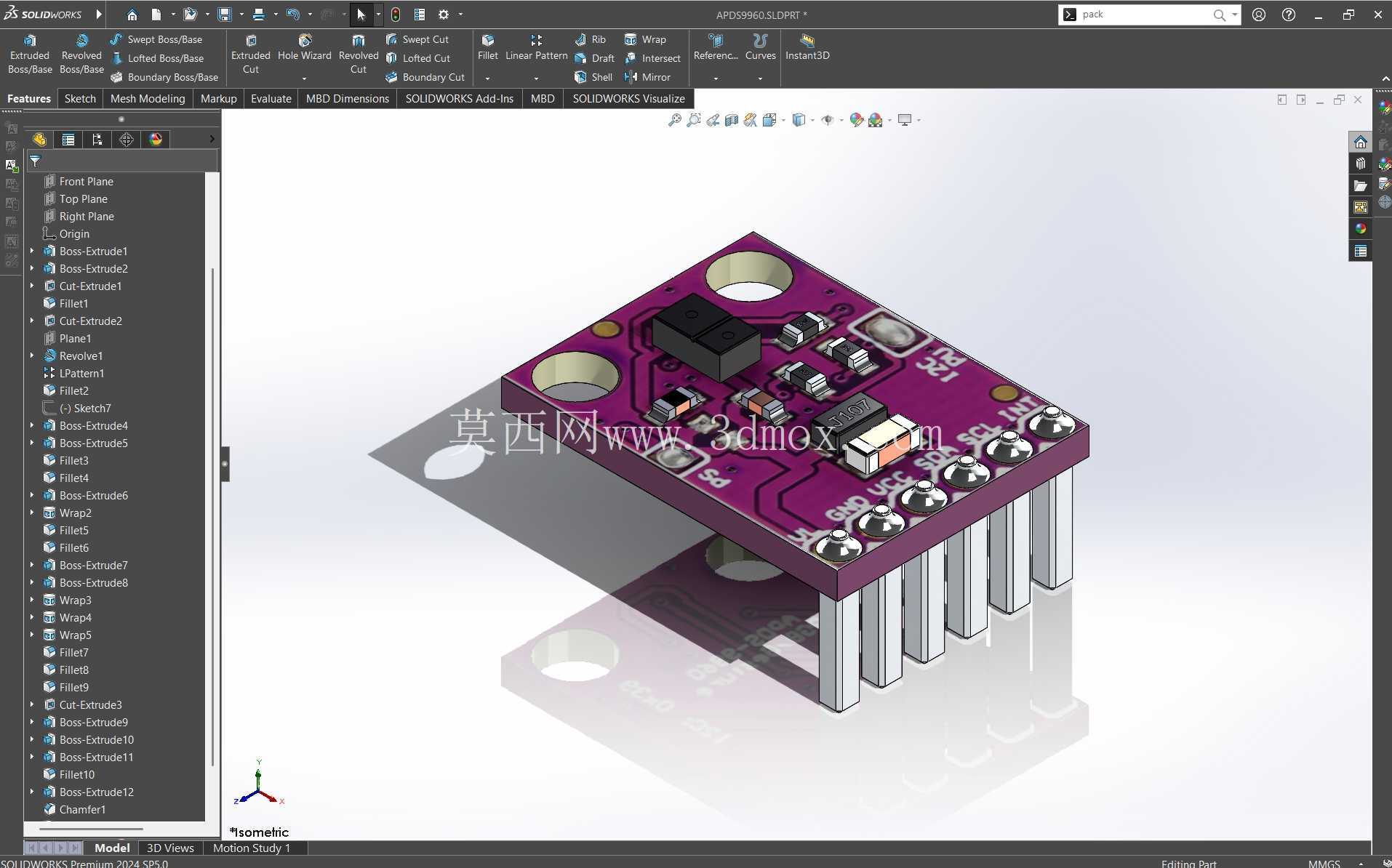The width and height of the screenshot is (1392, 868).
Task: Open the FeatureManager design tree tab
Action: [x=39, y=140]
